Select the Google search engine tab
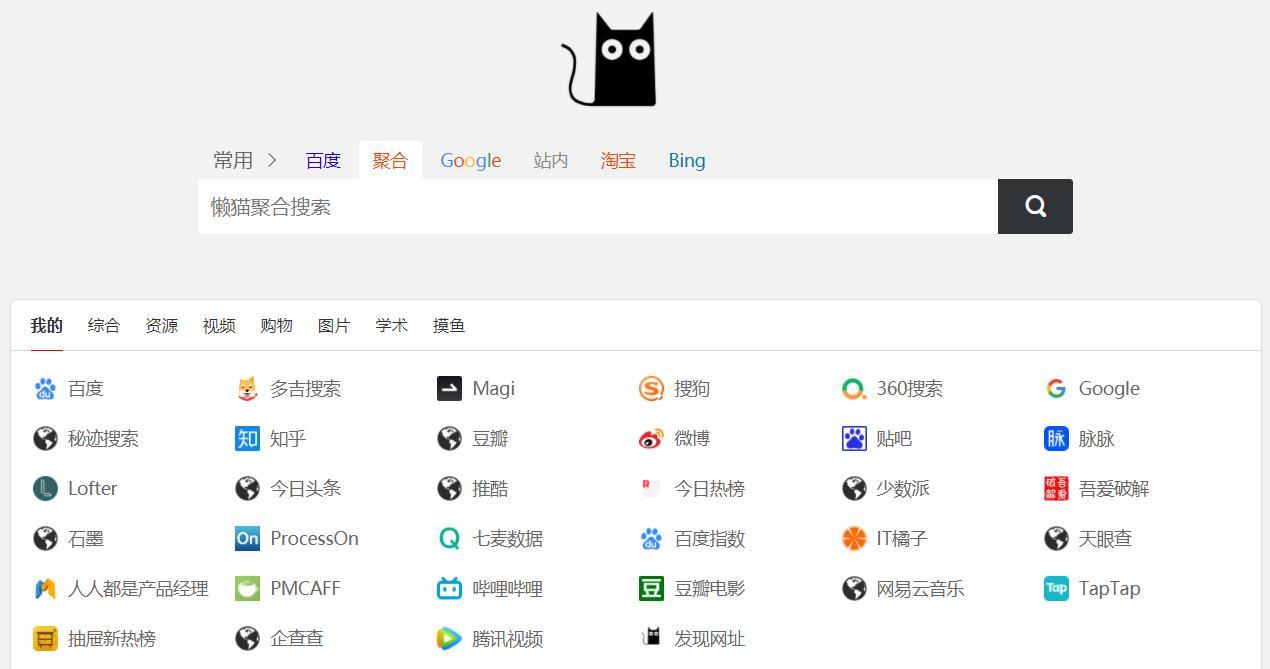The width and height of the screenshot is (1270, 669). click(x=471, y=160)
